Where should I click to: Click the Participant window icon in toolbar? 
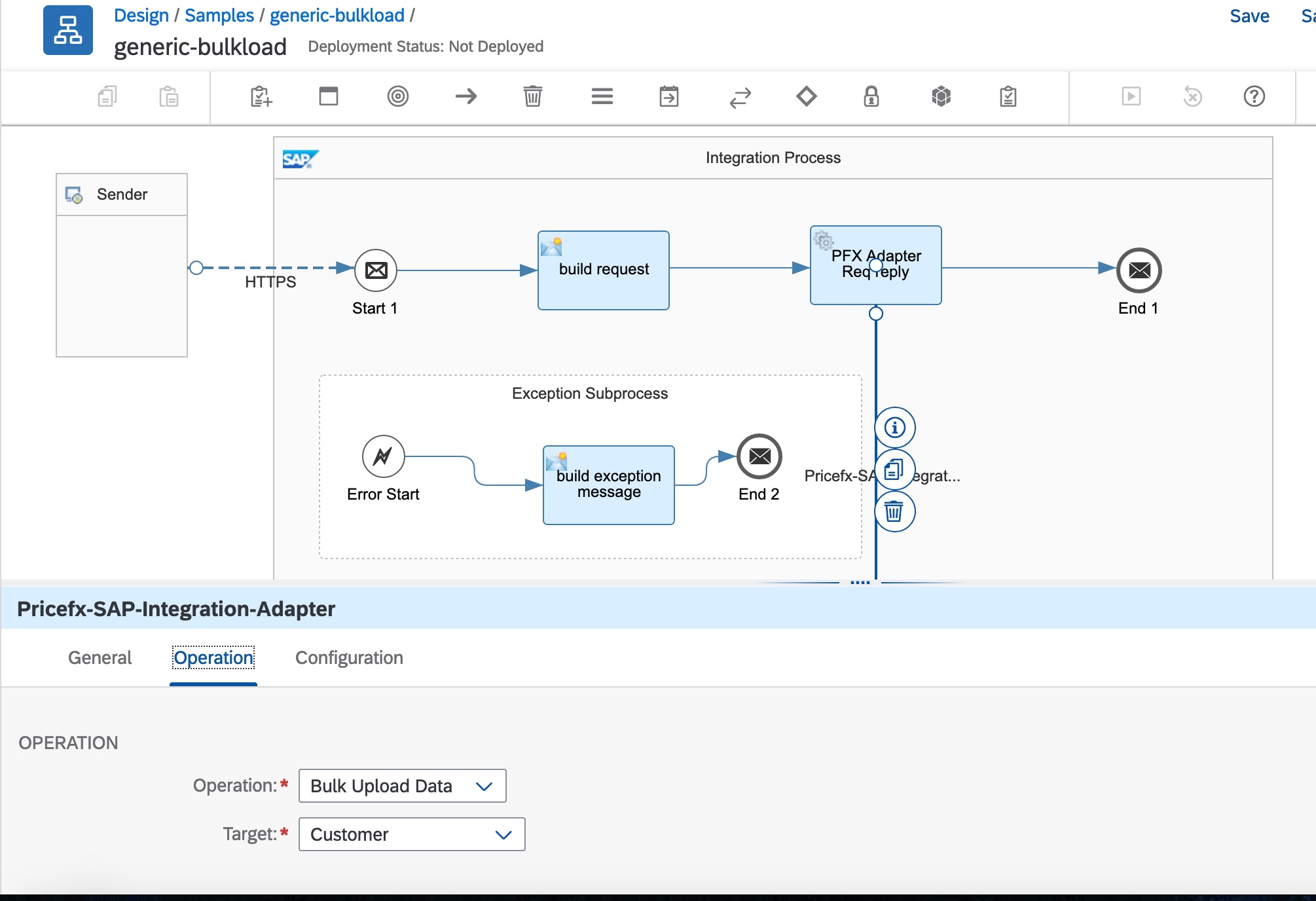(328, 97)
